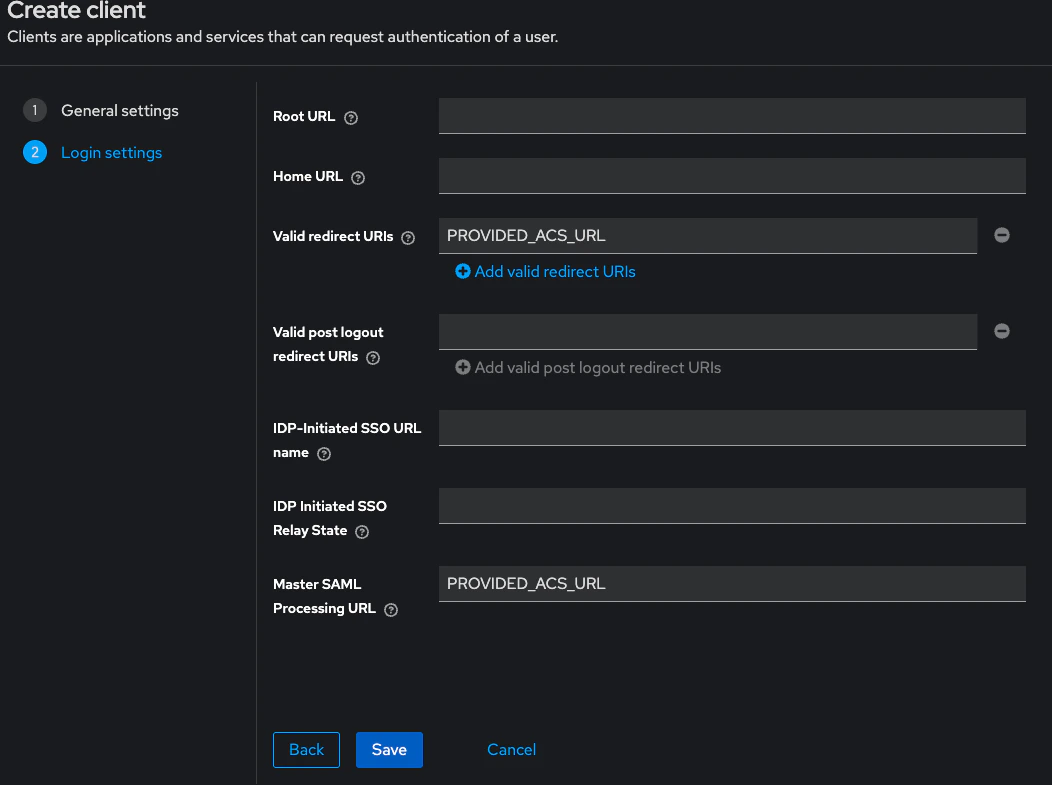View help for Master SAML Processing URL

[x=390, y=610]
